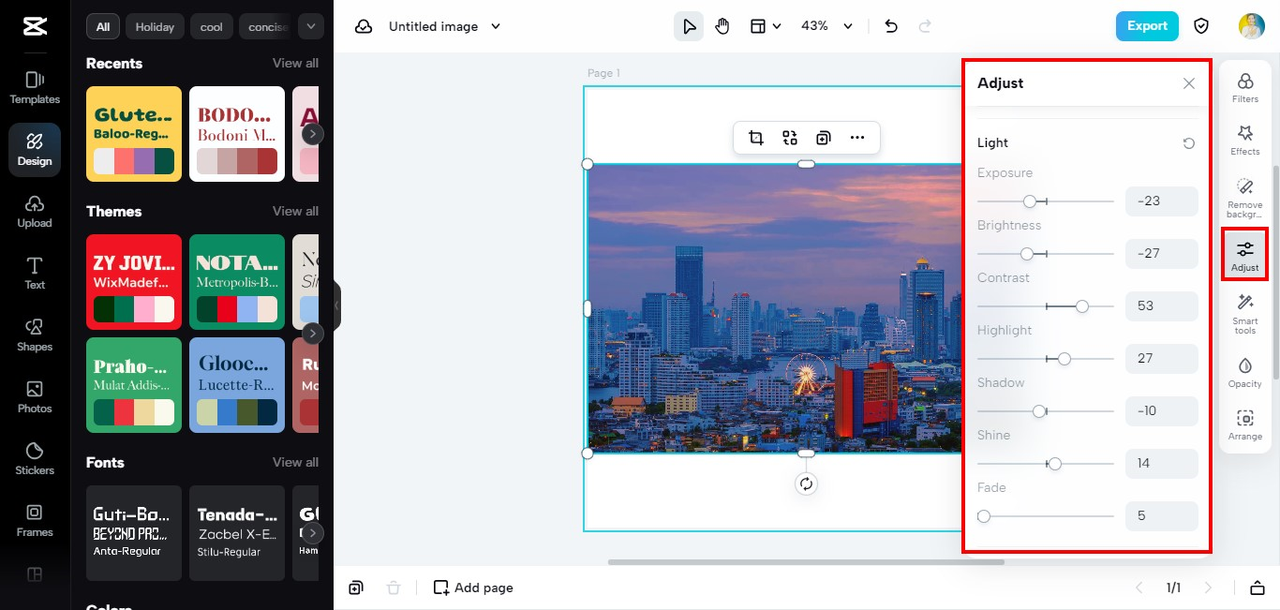Select the Design sidebar tab
The image size is (1280, 610).
[35, 149]
